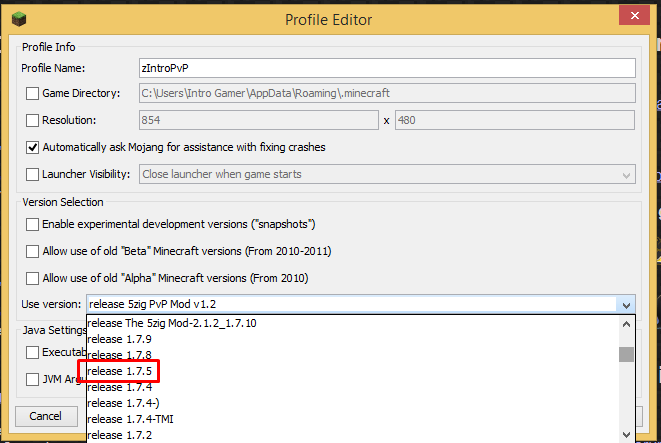This screenshot has width=661, height=443.
Task: Enable the Resolution checkbox
Action: [x=32, y=120]
